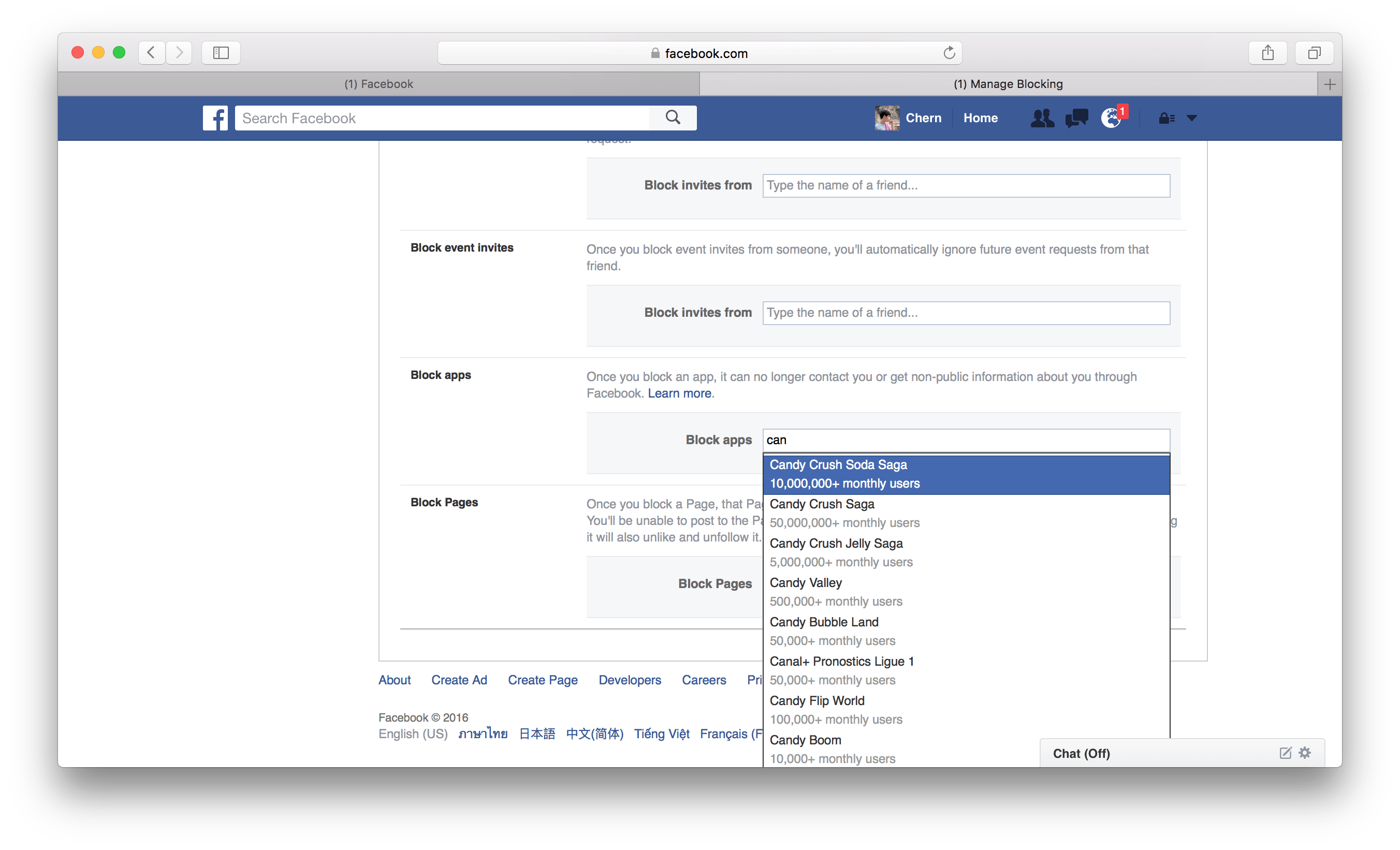1400x850 pixels.
Task: Add a new tab plus button
Action: tap(1330, 84)
